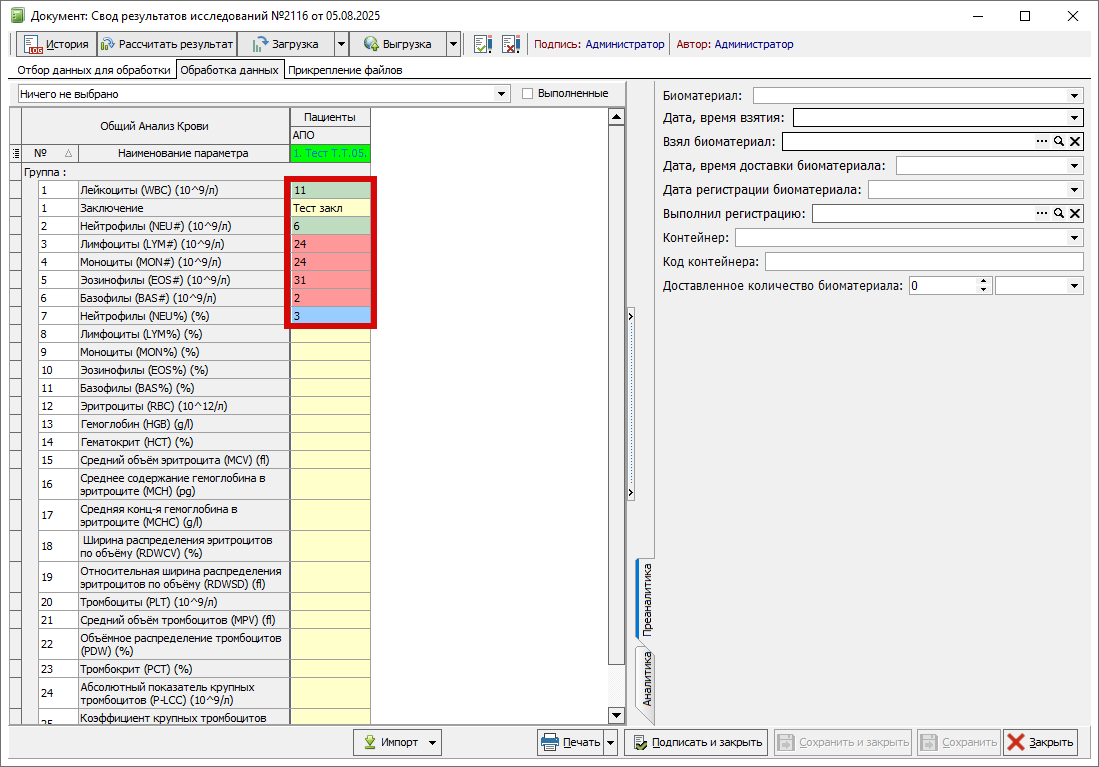Viewport: 1099px width, 767px height.
Task: Click the Общий Анализ Крови header
Action: point(155,126)
